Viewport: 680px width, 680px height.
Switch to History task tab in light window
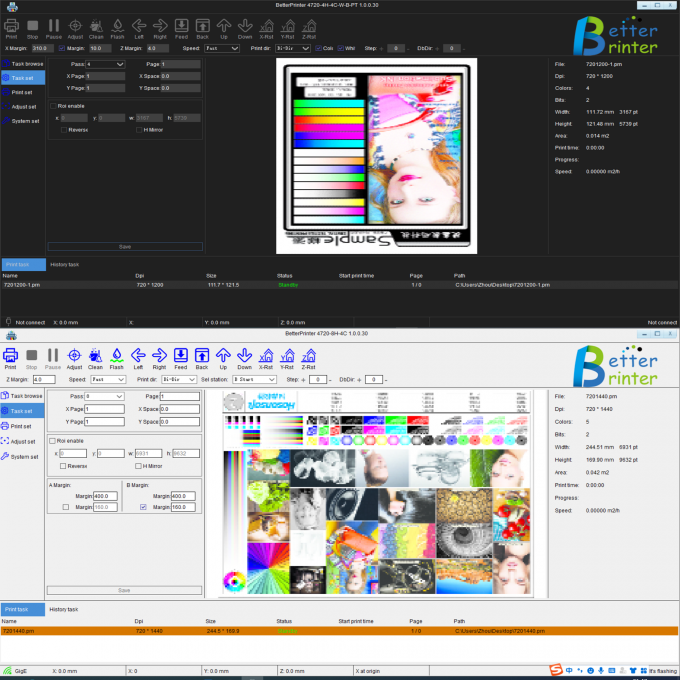65,609
